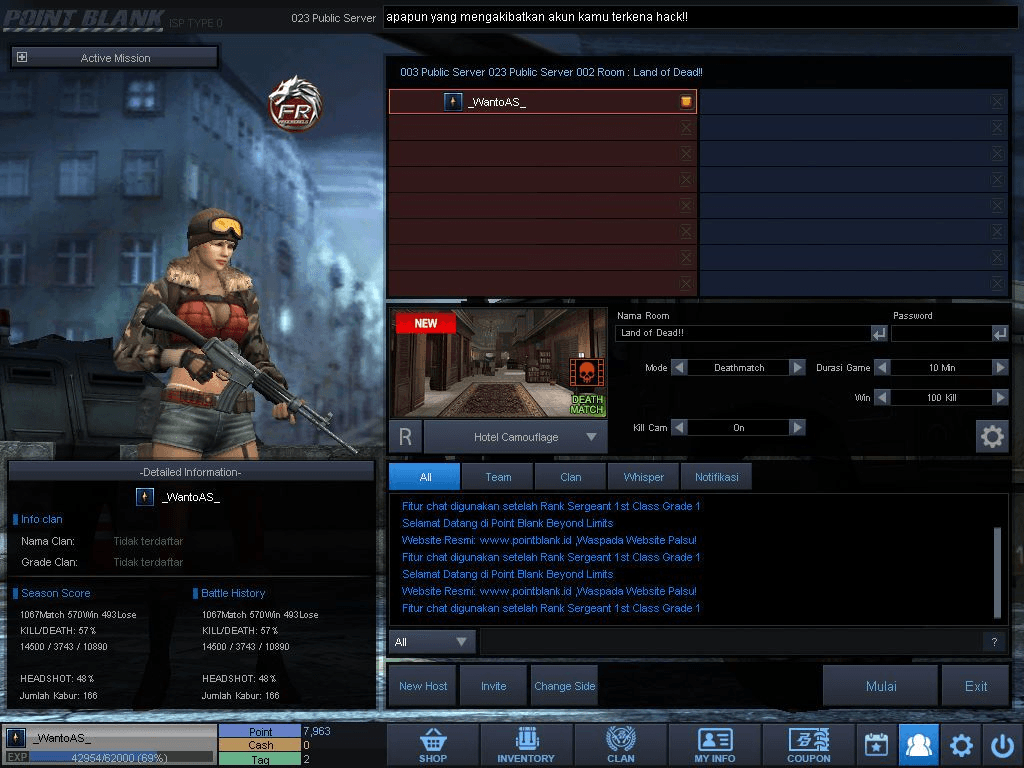
Task: Click the Change Side button
Action: [564, 686]
